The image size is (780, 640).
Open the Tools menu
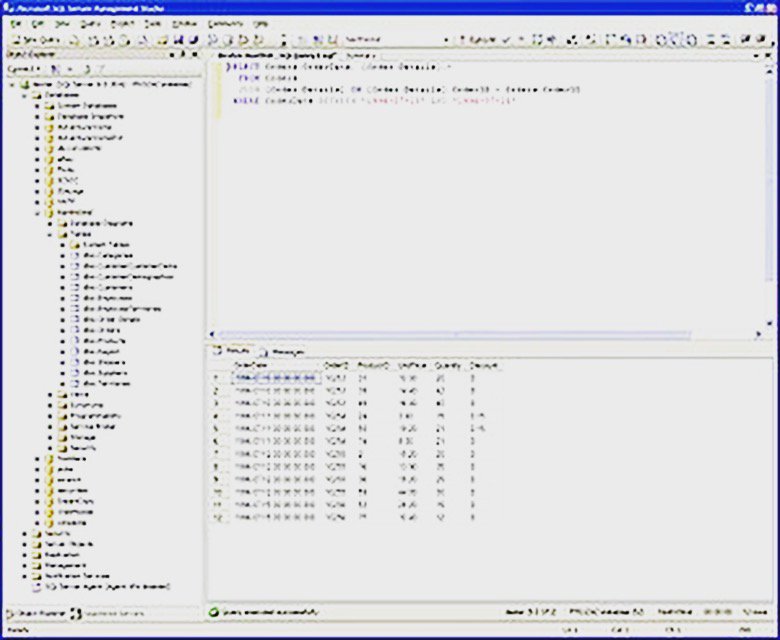pyautogui.click(x=153, y=24)
